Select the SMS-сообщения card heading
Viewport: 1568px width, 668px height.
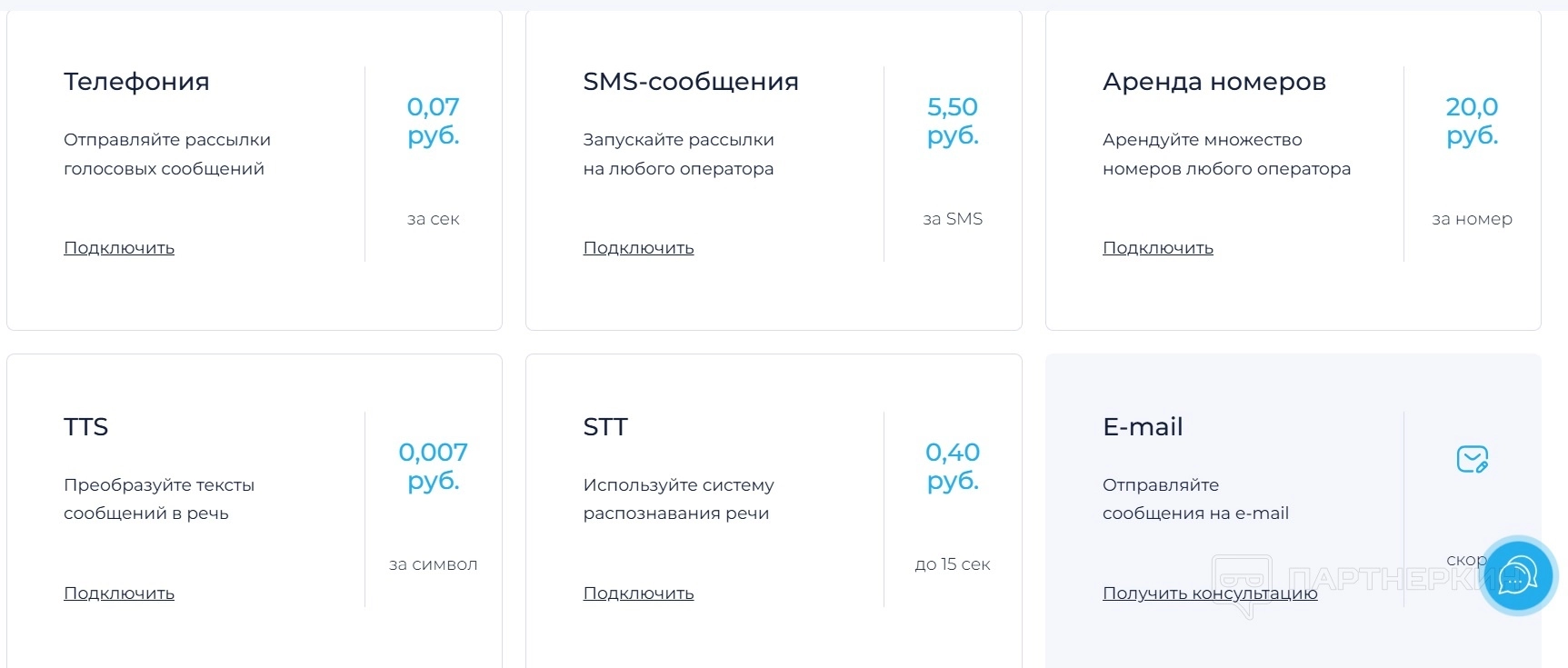click(690, 82)
